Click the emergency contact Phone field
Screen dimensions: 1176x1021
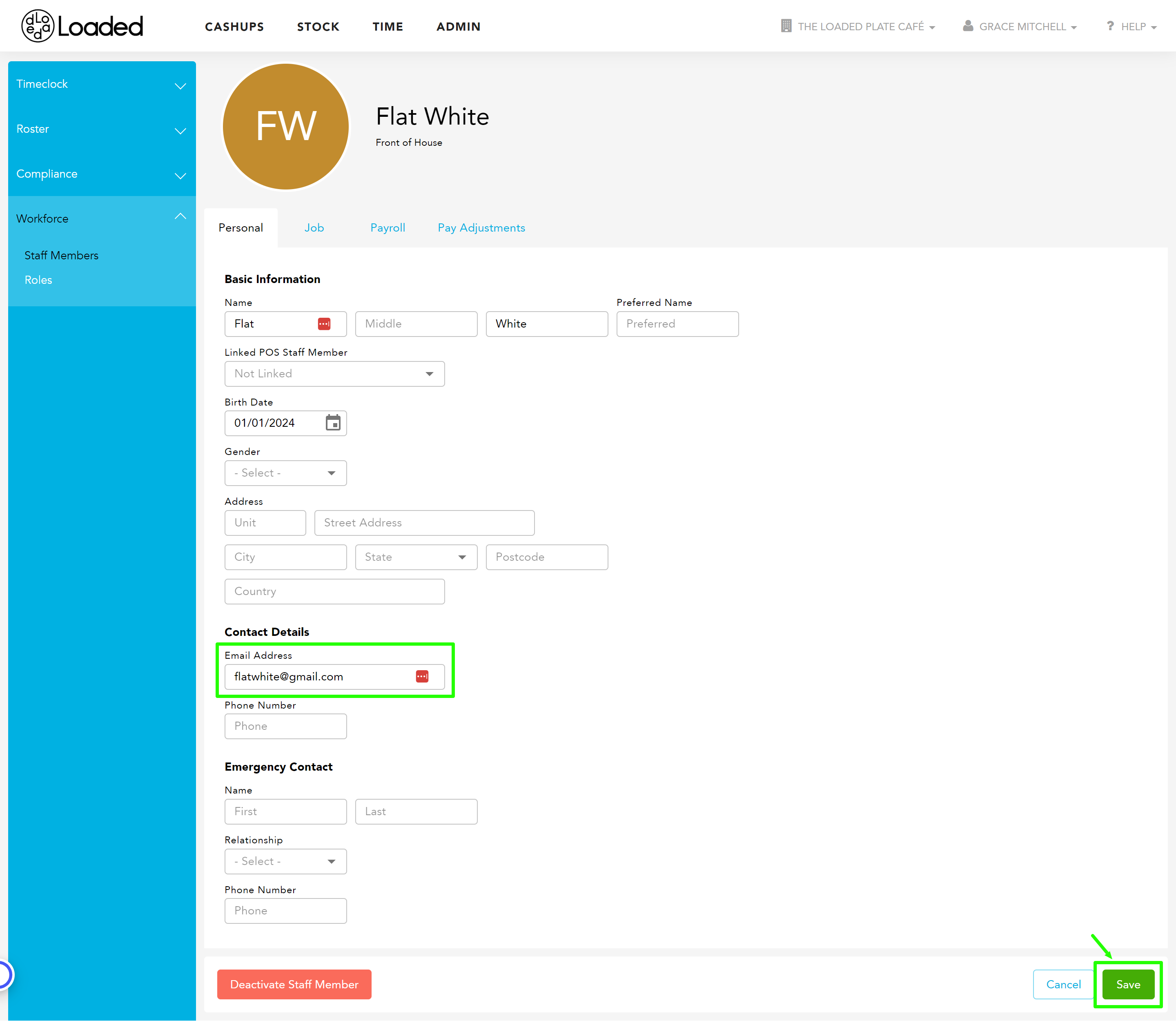coord(285,911)
